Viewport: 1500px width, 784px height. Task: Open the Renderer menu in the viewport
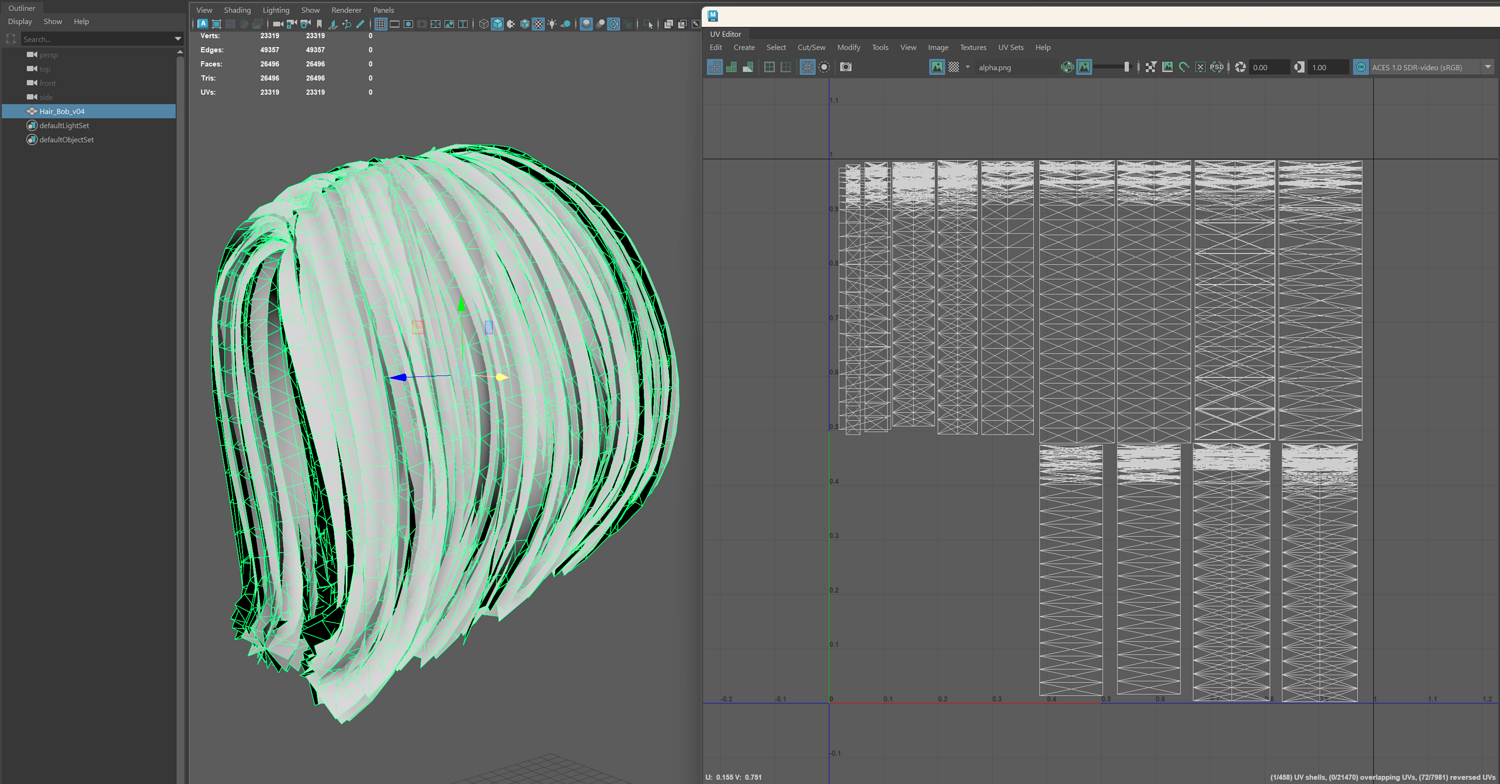pyautogui.click(x=346, y=10)
